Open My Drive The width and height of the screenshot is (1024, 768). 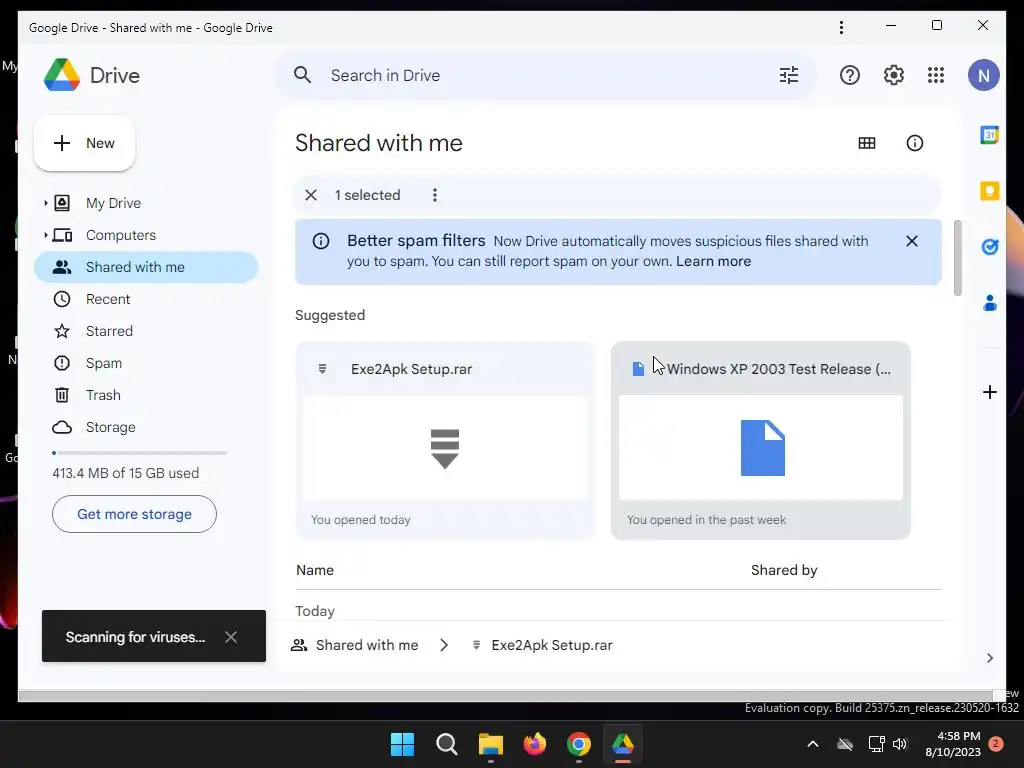113,203
